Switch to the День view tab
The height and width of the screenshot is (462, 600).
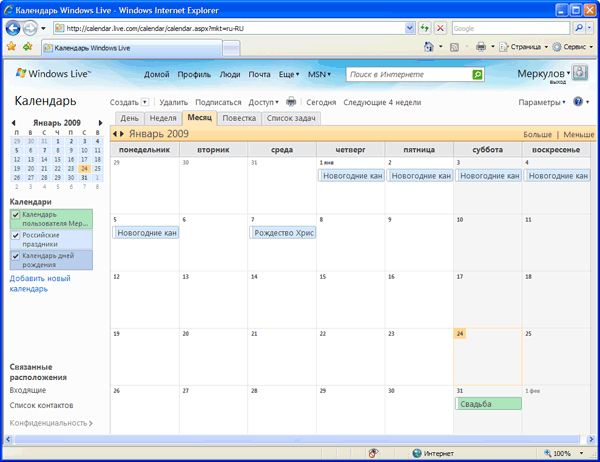coord(129,118)
